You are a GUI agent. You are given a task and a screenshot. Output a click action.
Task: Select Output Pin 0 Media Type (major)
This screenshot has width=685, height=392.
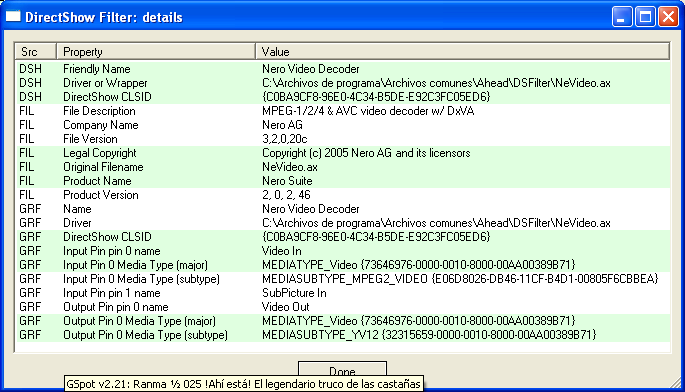click(x=139, y=321)
